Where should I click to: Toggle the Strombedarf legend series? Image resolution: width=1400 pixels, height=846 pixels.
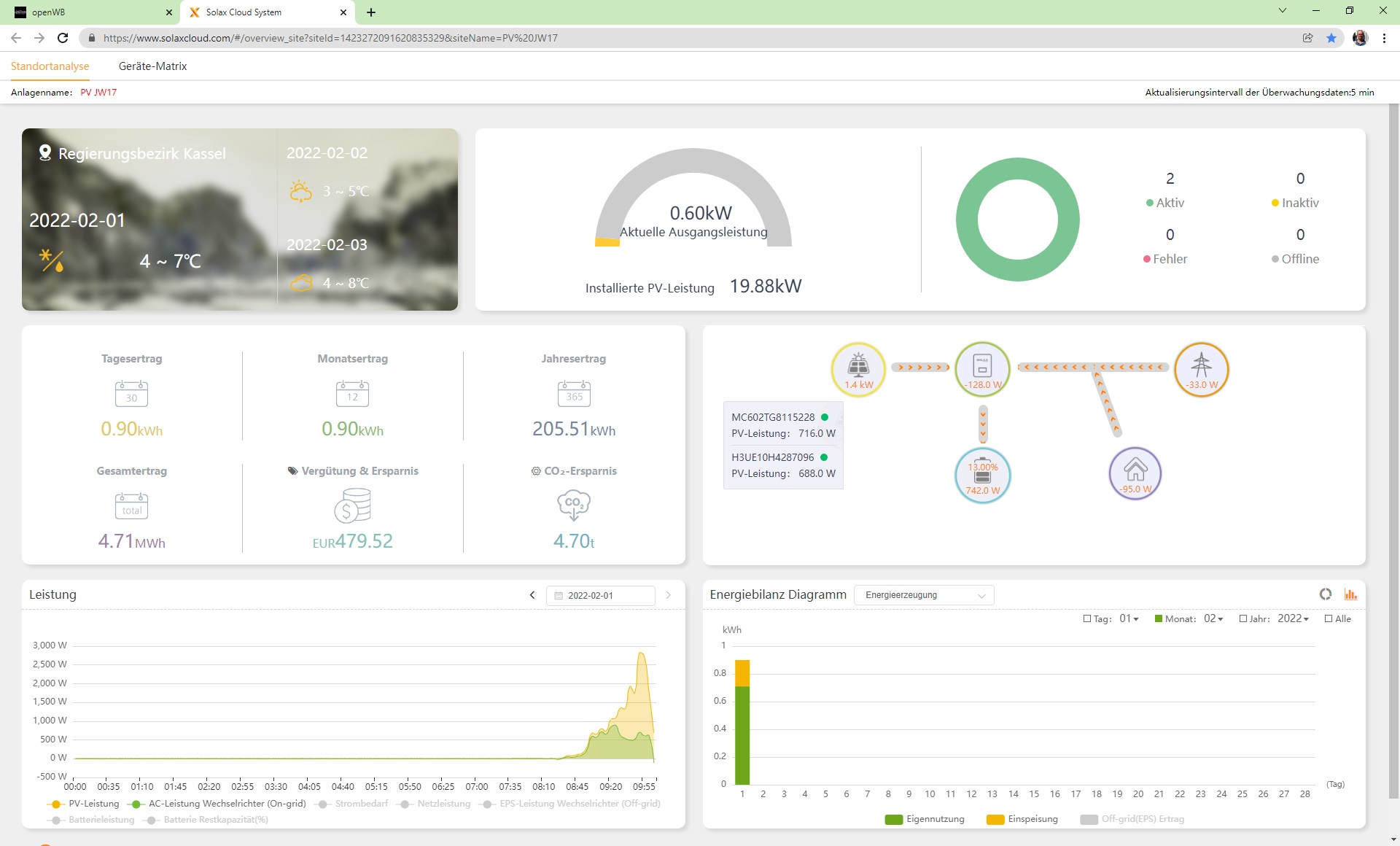(x=360, y=804)
